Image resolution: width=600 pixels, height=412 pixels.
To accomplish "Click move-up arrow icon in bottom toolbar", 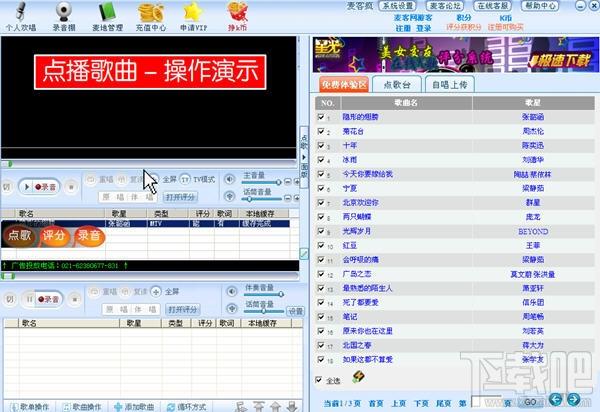I will [x=276, y=407].
